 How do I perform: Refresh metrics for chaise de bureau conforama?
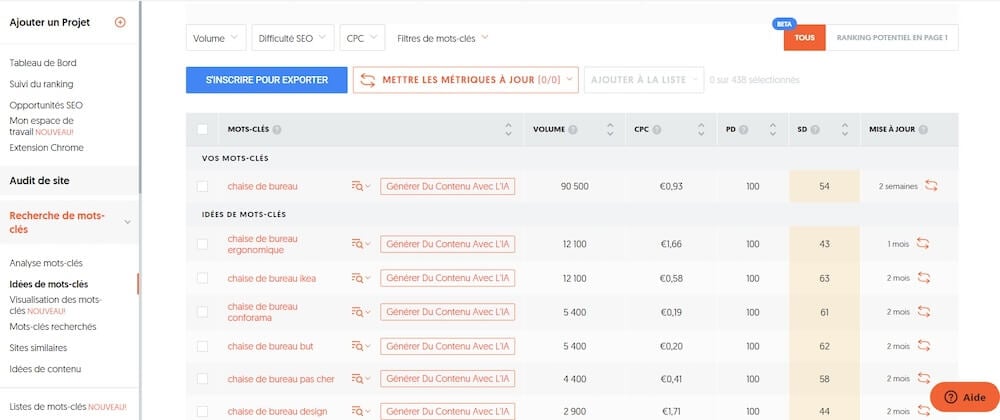923,312
